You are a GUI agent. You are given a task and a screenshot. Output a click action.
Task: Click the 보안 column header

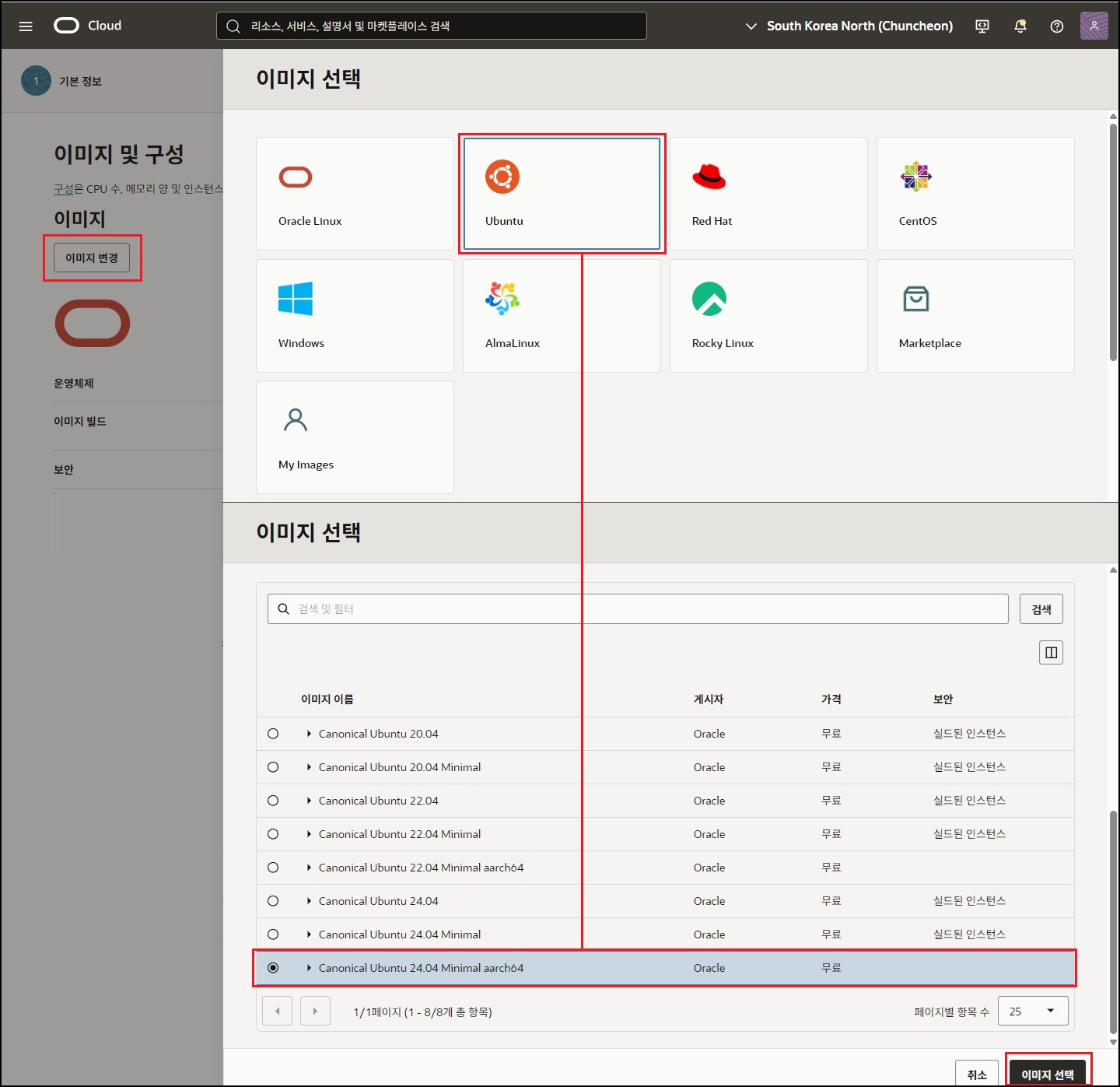943,700
